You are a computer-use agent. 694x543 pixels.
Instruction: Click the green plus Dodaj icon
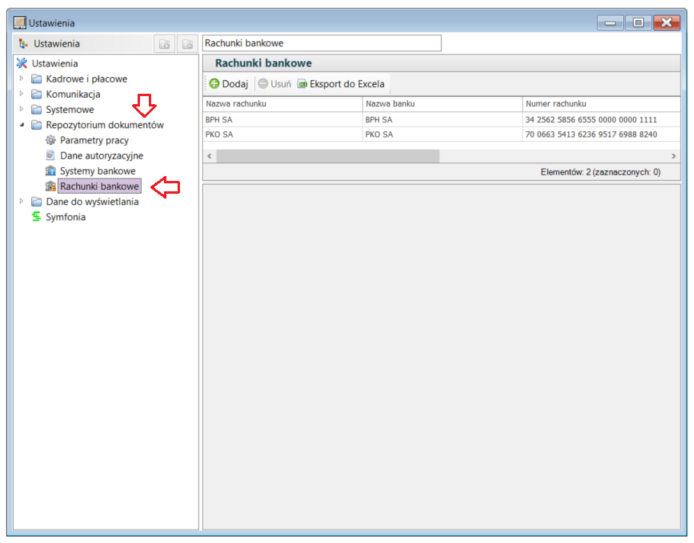point(214,84)
